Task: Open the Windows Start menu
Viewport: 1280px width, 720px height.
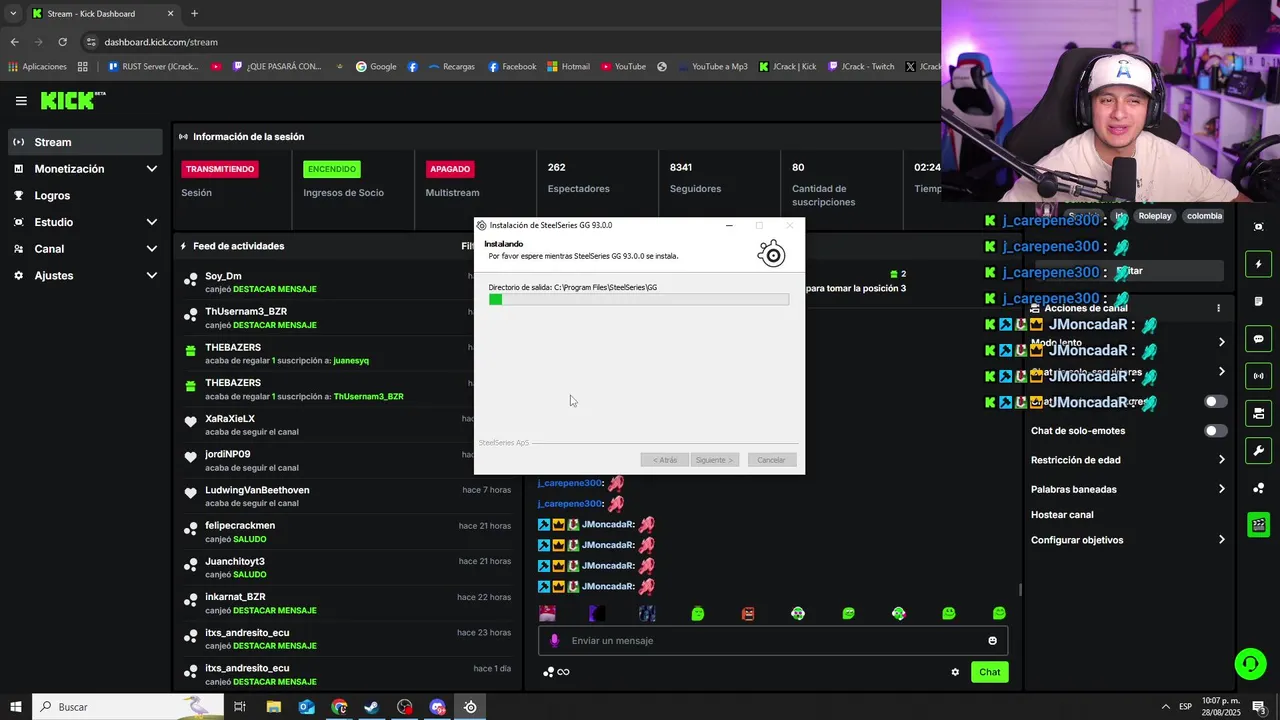Action: point(15,707)
